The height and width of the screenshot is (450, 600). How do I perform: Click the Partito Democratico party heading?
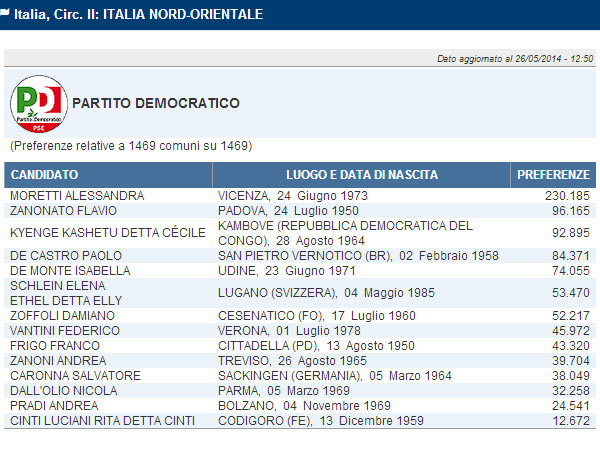pyautogui.click(x=156, y=103)
